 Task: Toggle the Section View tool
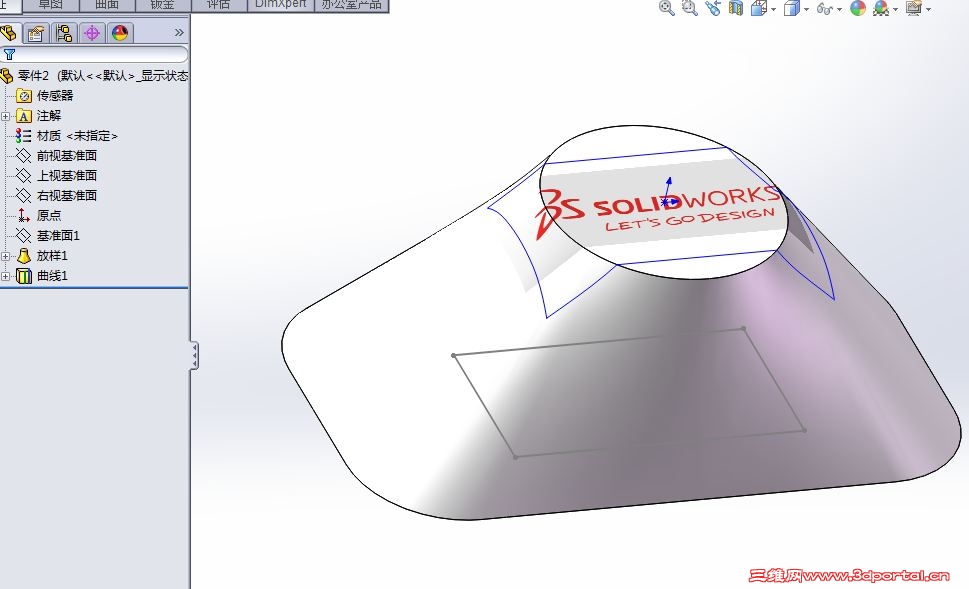(x=735, y=8)
